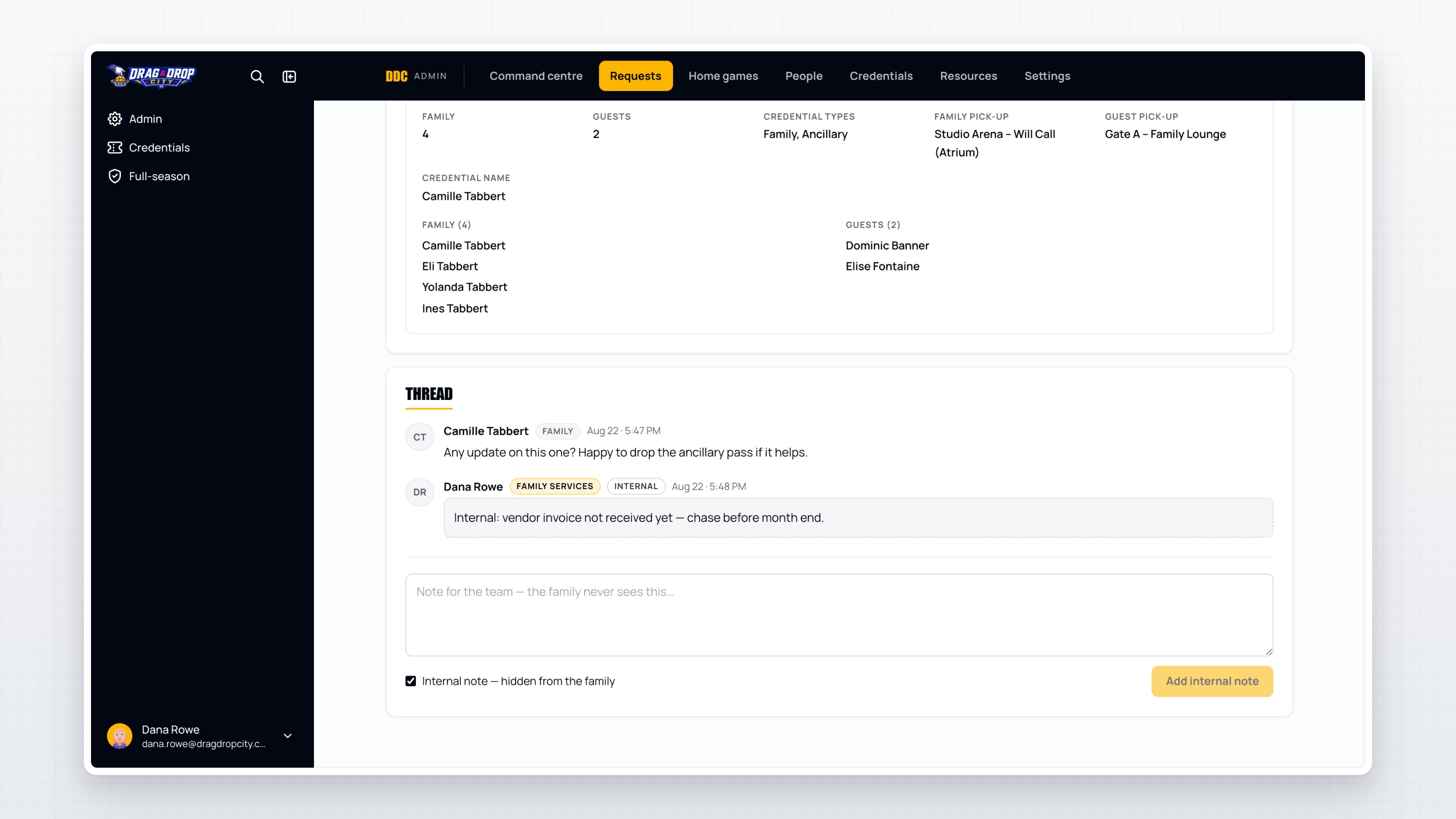Open Full-season shield icon in sidebar
Image resolution: width=1456 pixels, height=819 pixels.
[x=115, y=177]
